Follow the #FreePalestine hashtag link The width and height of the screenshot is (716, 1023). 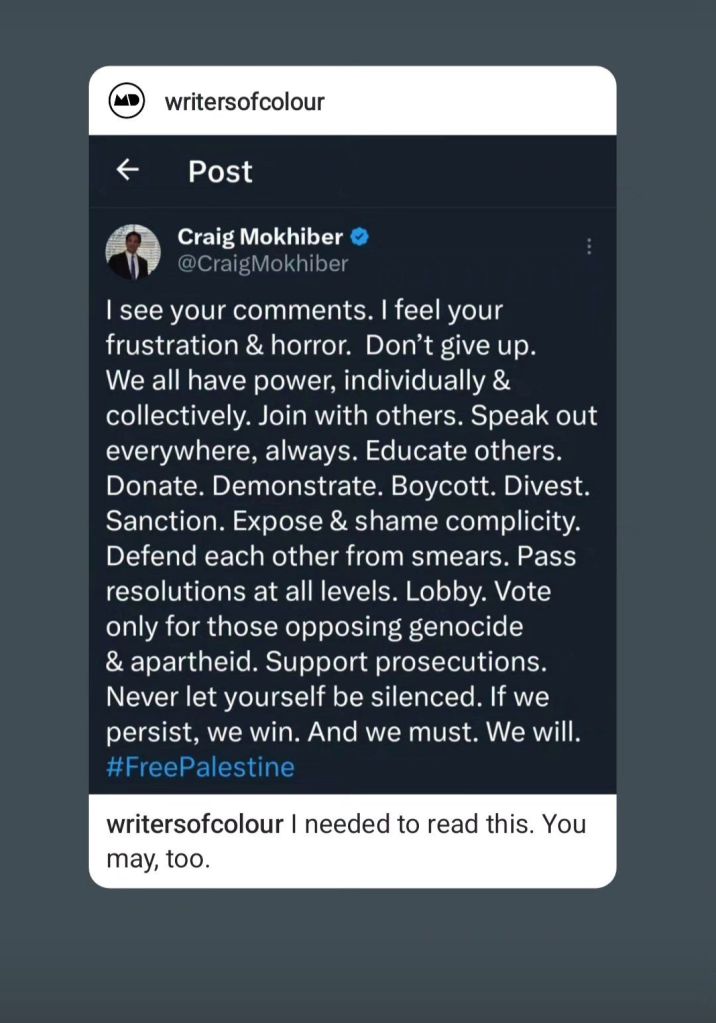point(200,767)
